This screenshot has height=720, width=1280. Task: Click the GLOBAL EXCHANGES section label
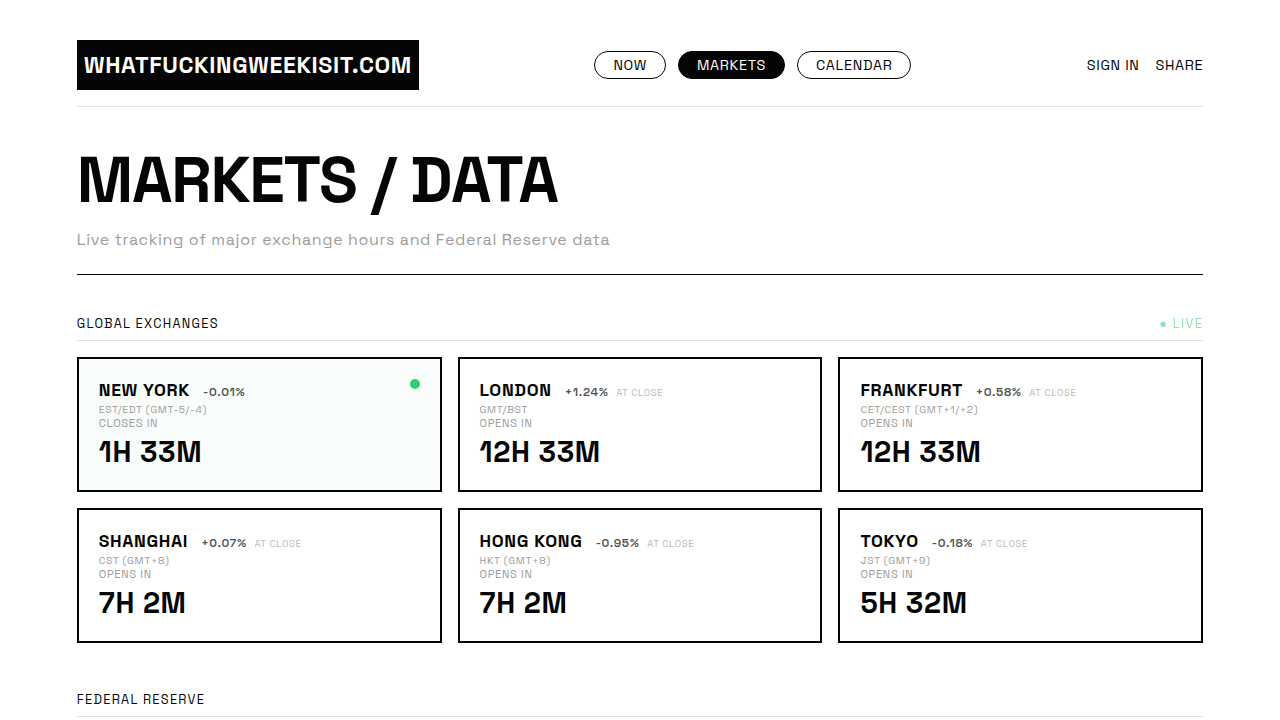pyautogui.click(x=147, y=323)
